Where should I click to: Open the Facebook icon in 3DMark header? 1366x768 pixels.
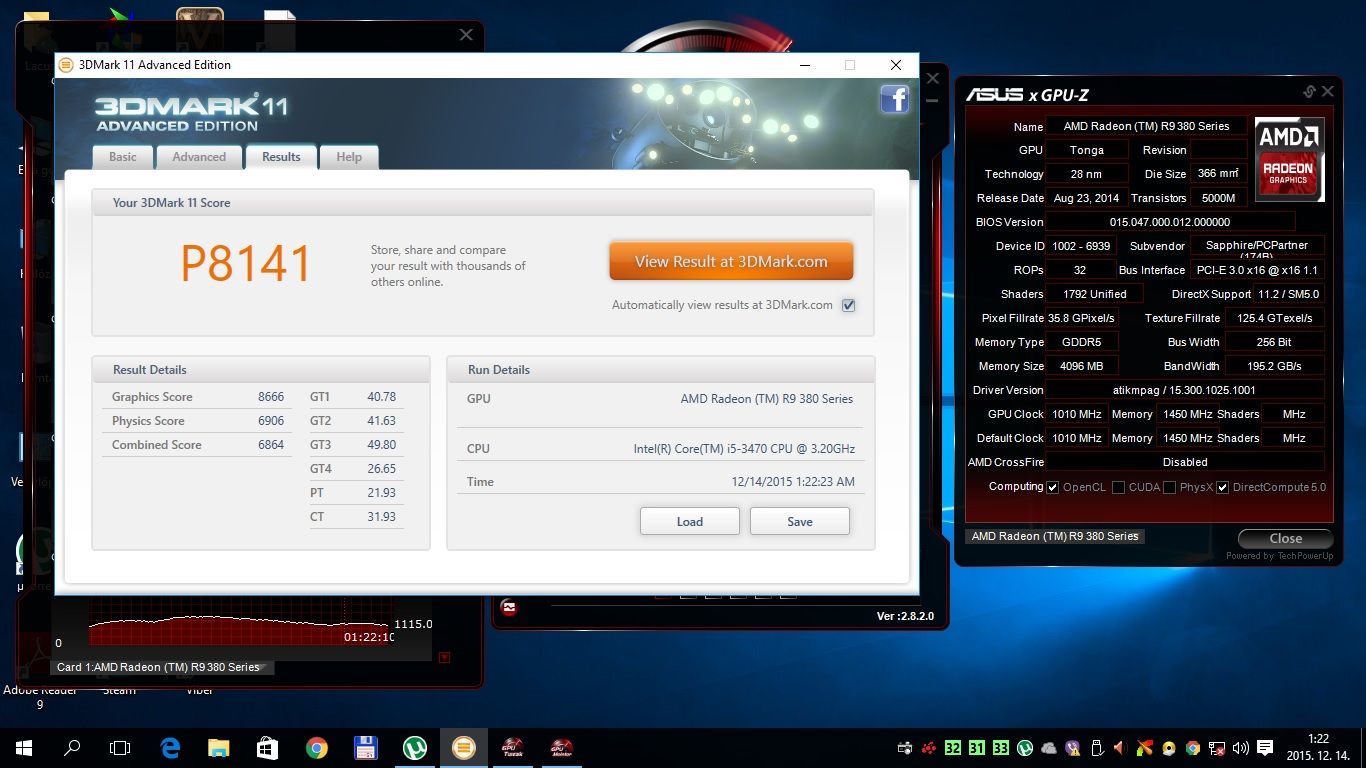(894, 99)
